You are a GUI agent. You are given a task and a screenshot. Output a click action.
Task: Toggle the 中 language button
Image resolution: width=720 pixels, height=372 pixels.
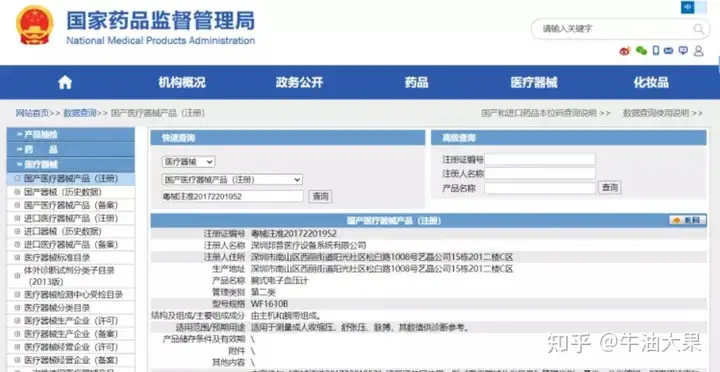[687, 7]
